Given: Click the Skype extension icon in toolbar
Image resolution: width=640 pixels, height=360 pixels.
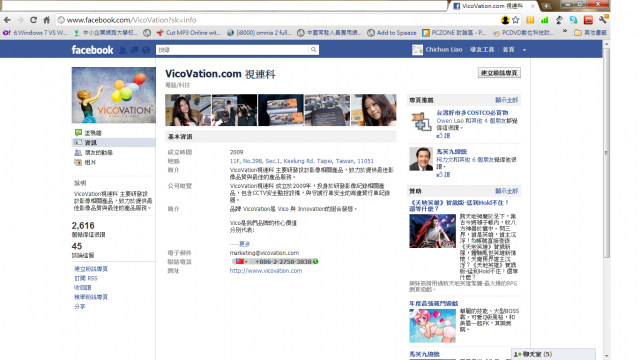Looking at the screenshot, I should 573,20.
